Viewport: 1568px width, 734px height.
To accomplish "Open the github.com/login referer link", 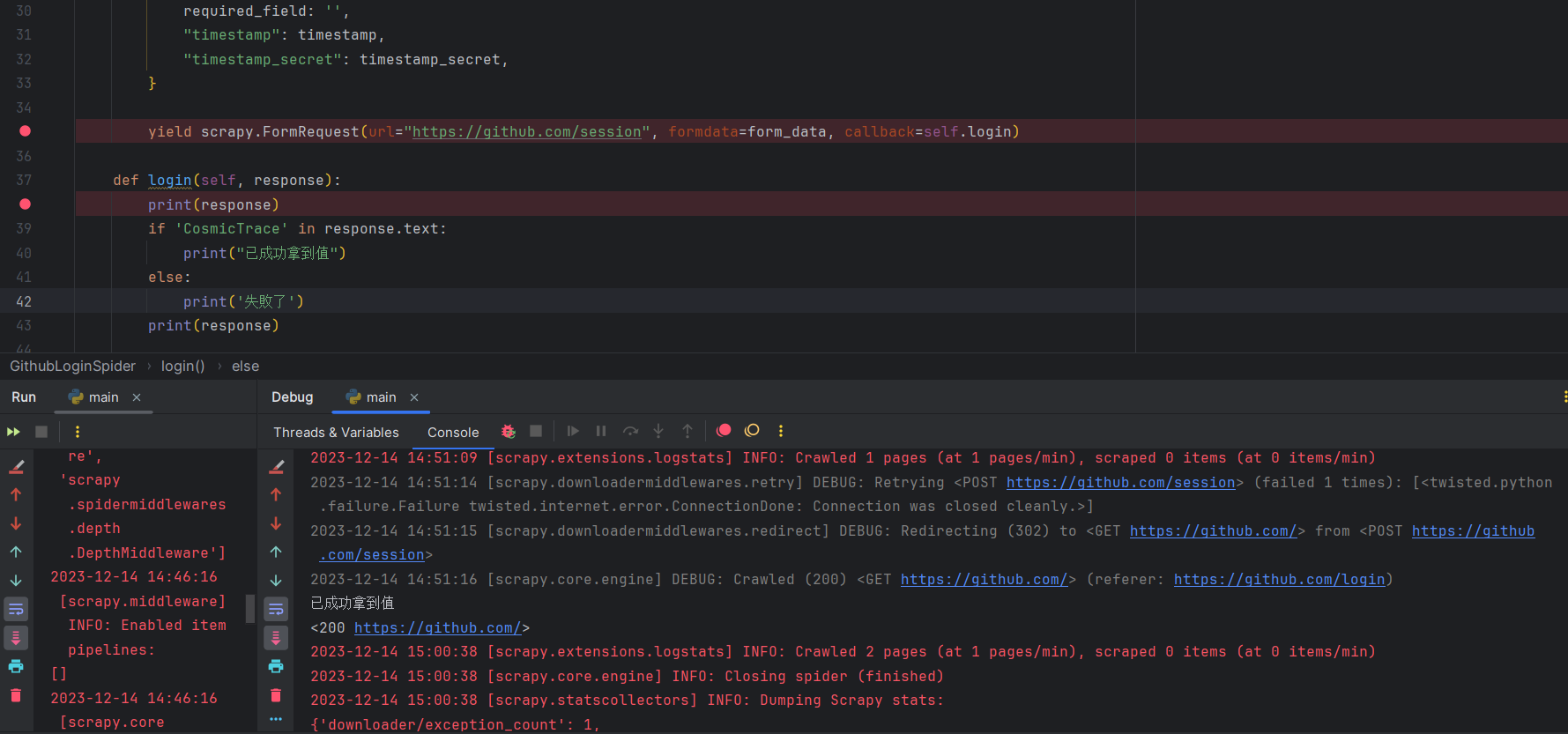I will (1280, 580).
